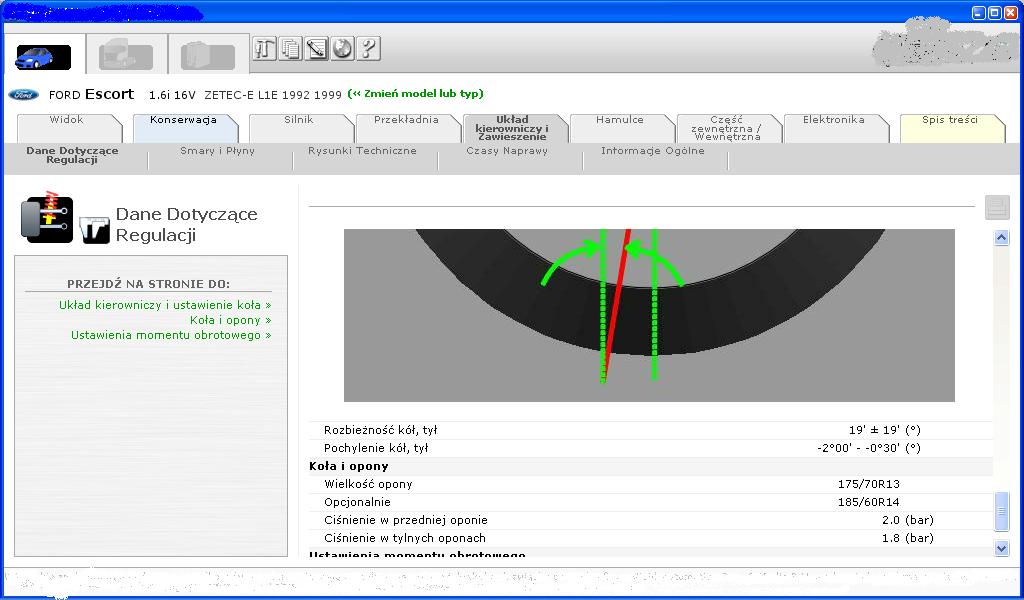Select the Smary i Płyny subtab
Screen dimensions: 1024x600
pyautogui.click(x=217, y=151)
